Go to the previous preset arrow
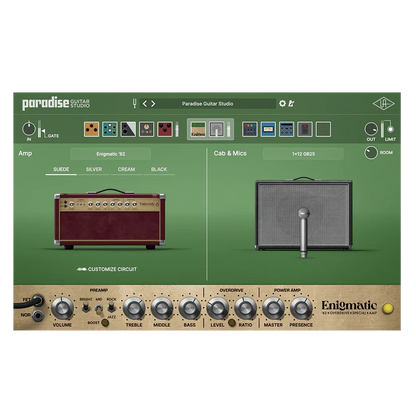This screenshot has height=416, width=416. [145, 104]
